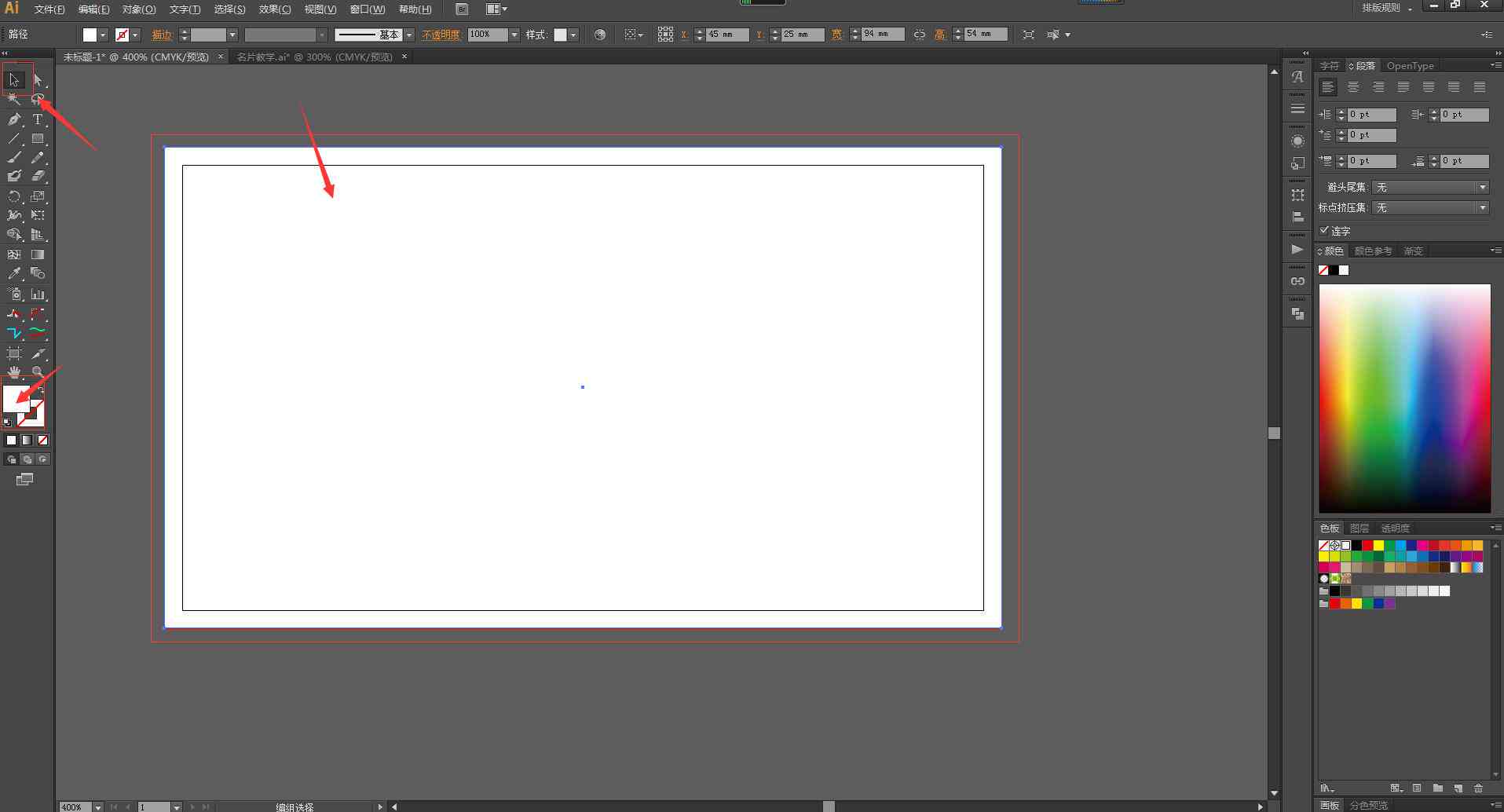Open the 效果(C) menu
This screenshot has width=1504, height=812.
(275, 9)
